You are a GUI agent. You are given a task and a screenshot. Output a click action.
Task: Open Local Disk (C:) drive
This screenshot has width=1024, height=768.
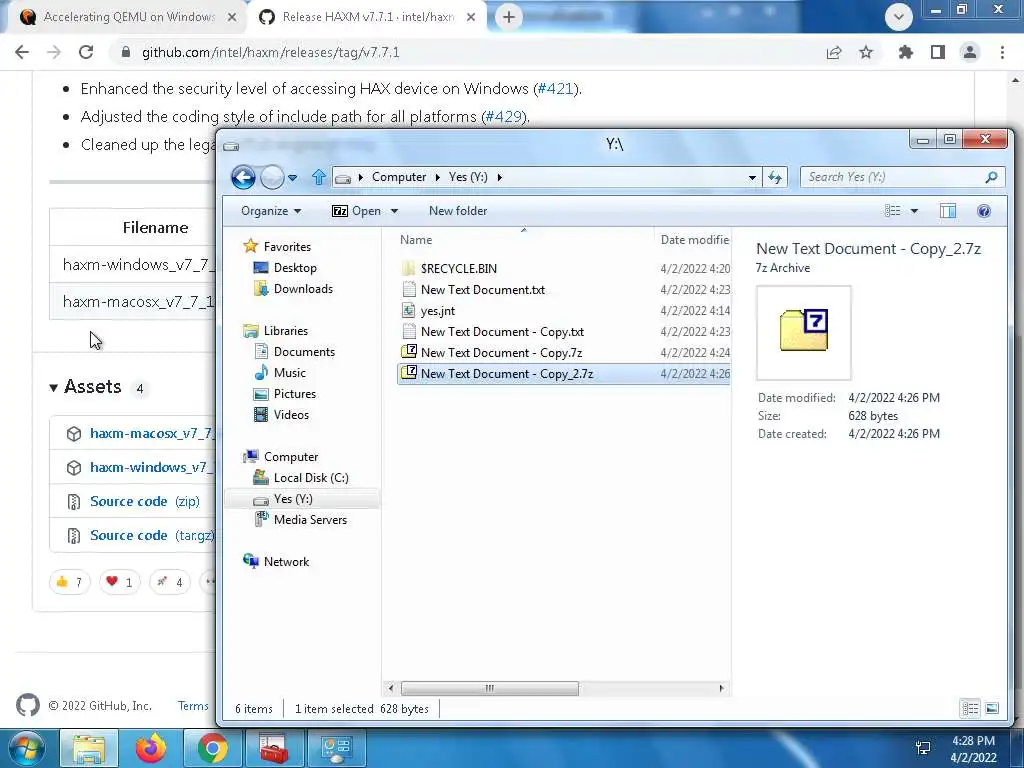pyautogui.click(x=311, y=478)
